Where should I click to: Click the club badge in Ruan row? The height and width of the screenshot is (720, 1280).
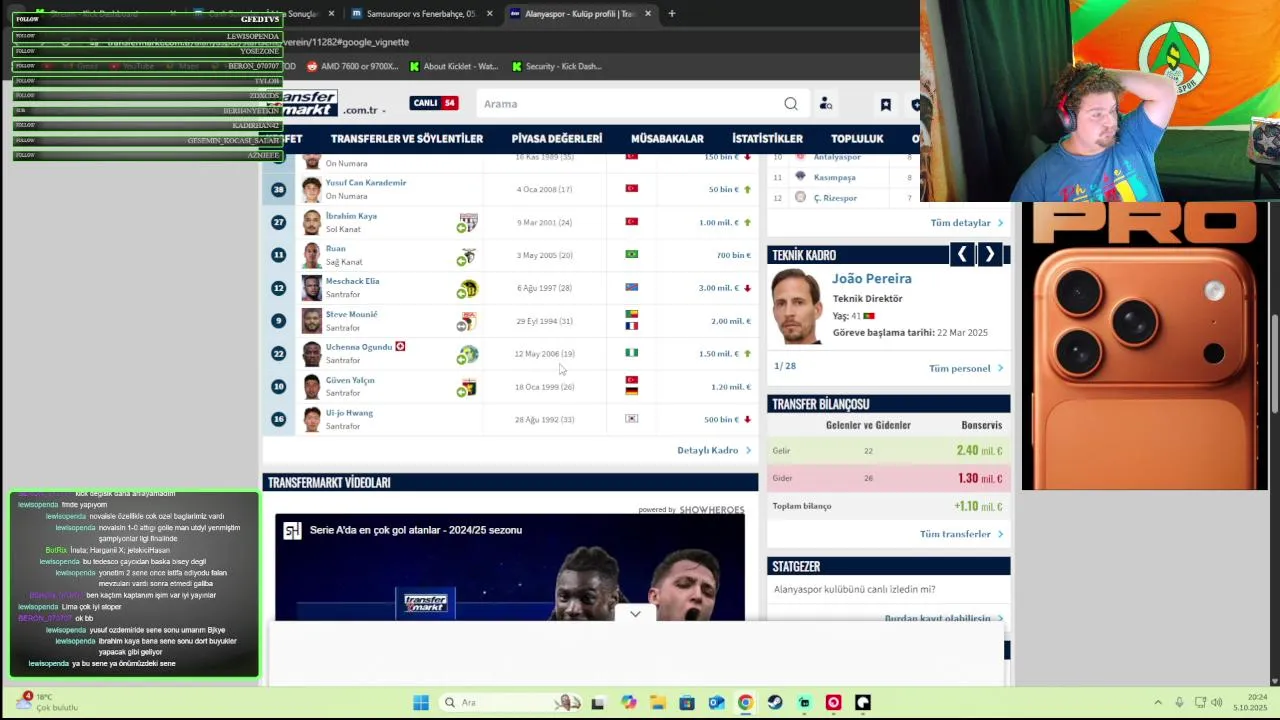[x=467, y=255]
